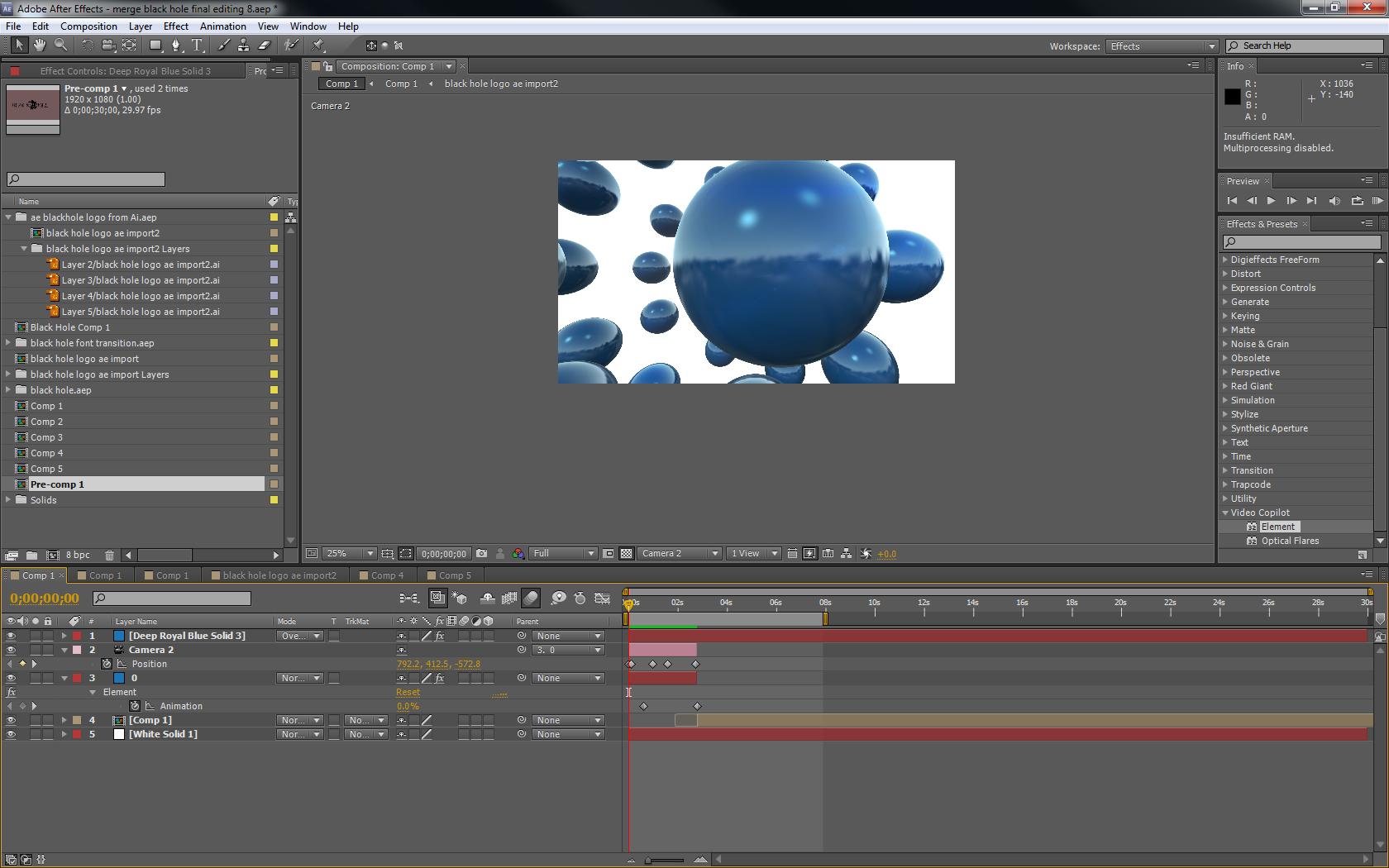This screenshot has width=1389, height=868.
Task: Jump to first frame in Preview
Action: [x=1232, y=201]
